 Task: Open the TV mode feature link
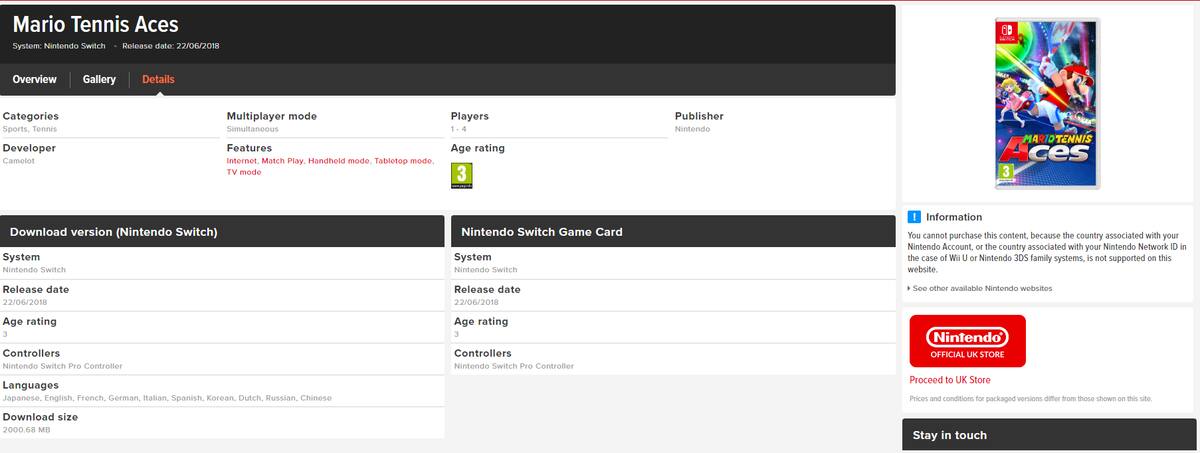point(244,172)
